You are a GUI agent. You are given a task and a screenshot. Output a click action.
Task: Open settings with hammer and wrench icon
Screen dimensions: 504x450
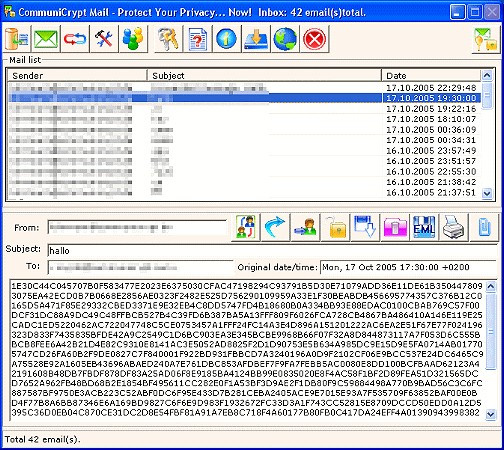(104, 39)
